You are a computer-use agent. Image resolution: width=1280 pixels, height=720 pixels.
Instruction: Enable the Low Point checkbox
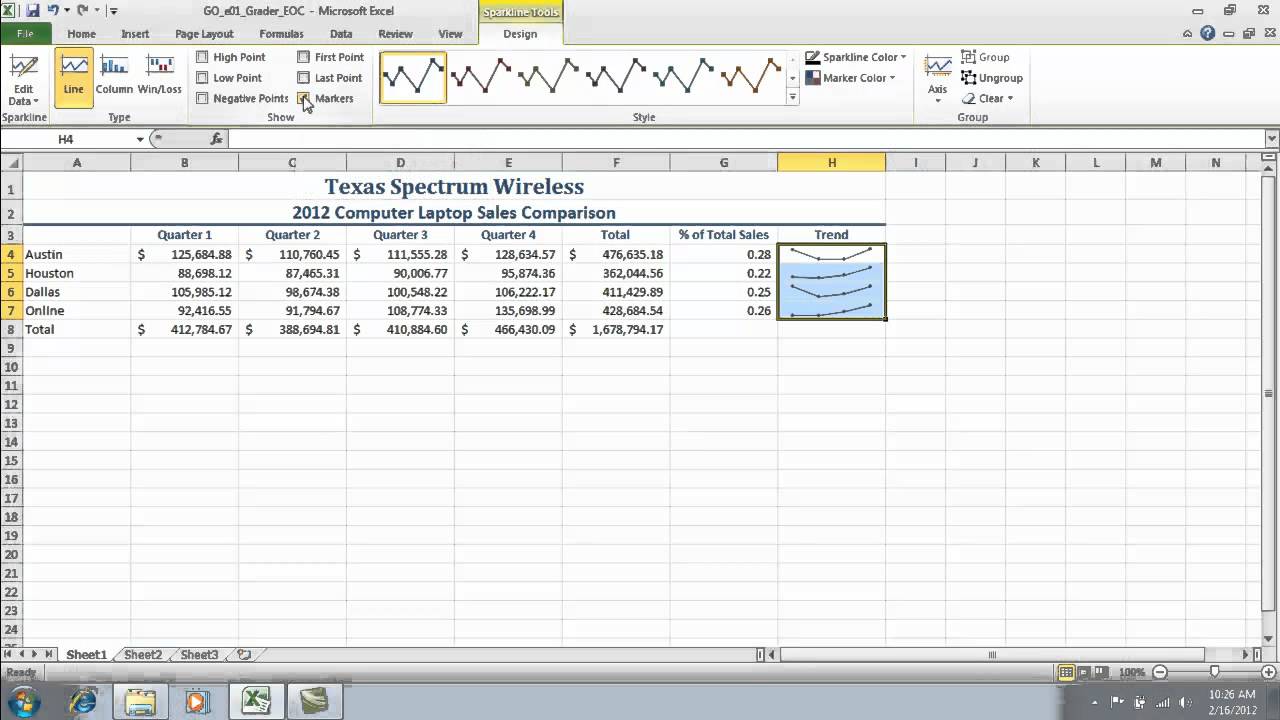(202, 78)
